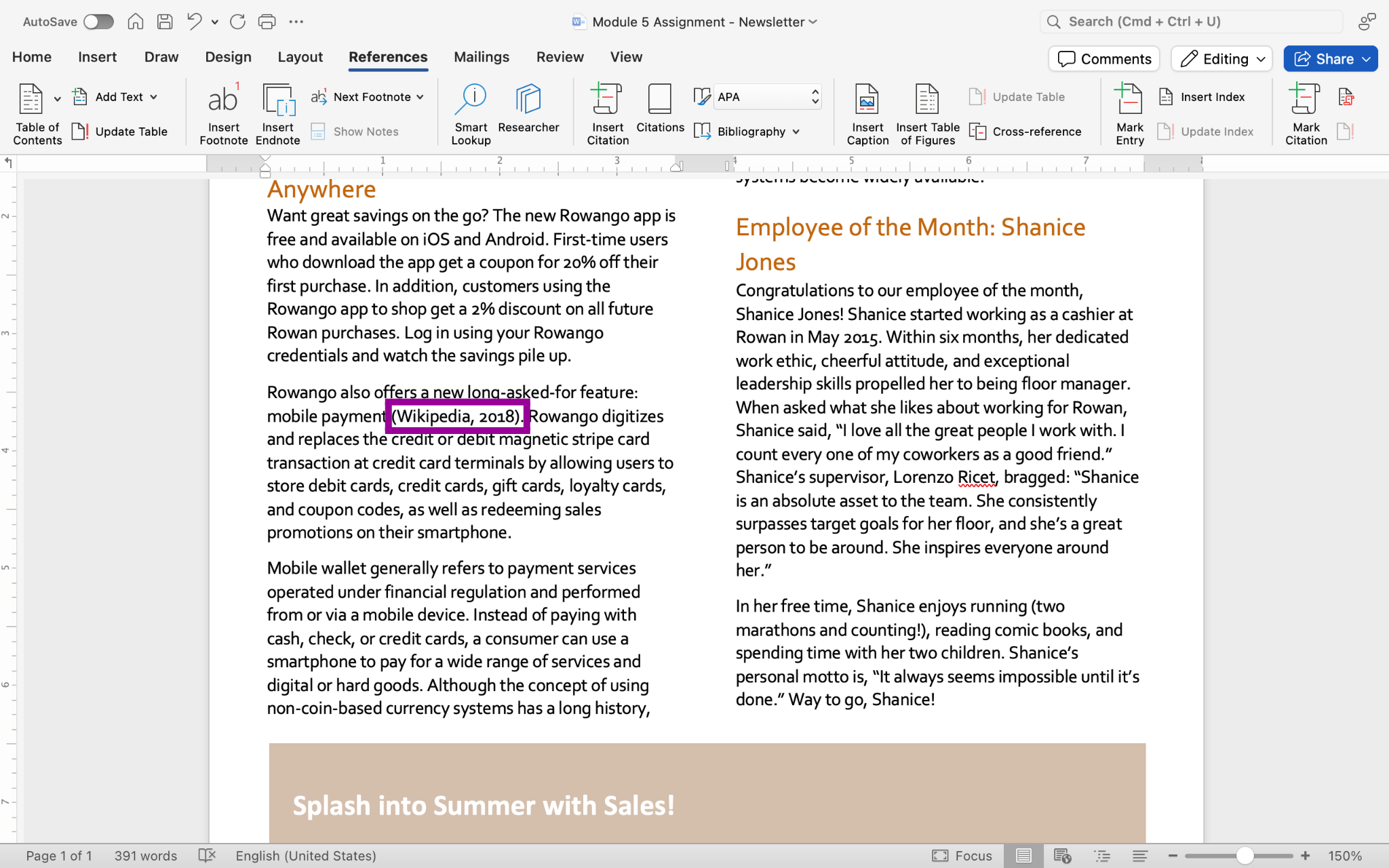Expand the document title dropdown

click(x=813, y=22)
